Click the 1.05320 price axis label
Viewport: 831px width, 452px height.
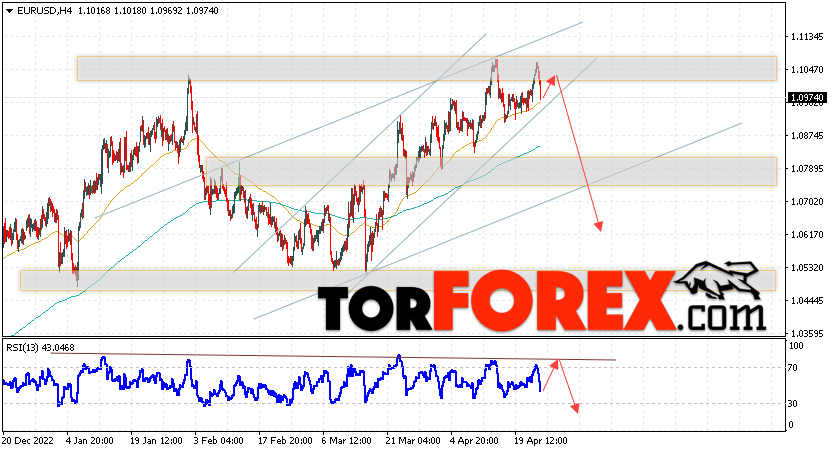coord(807,268)
